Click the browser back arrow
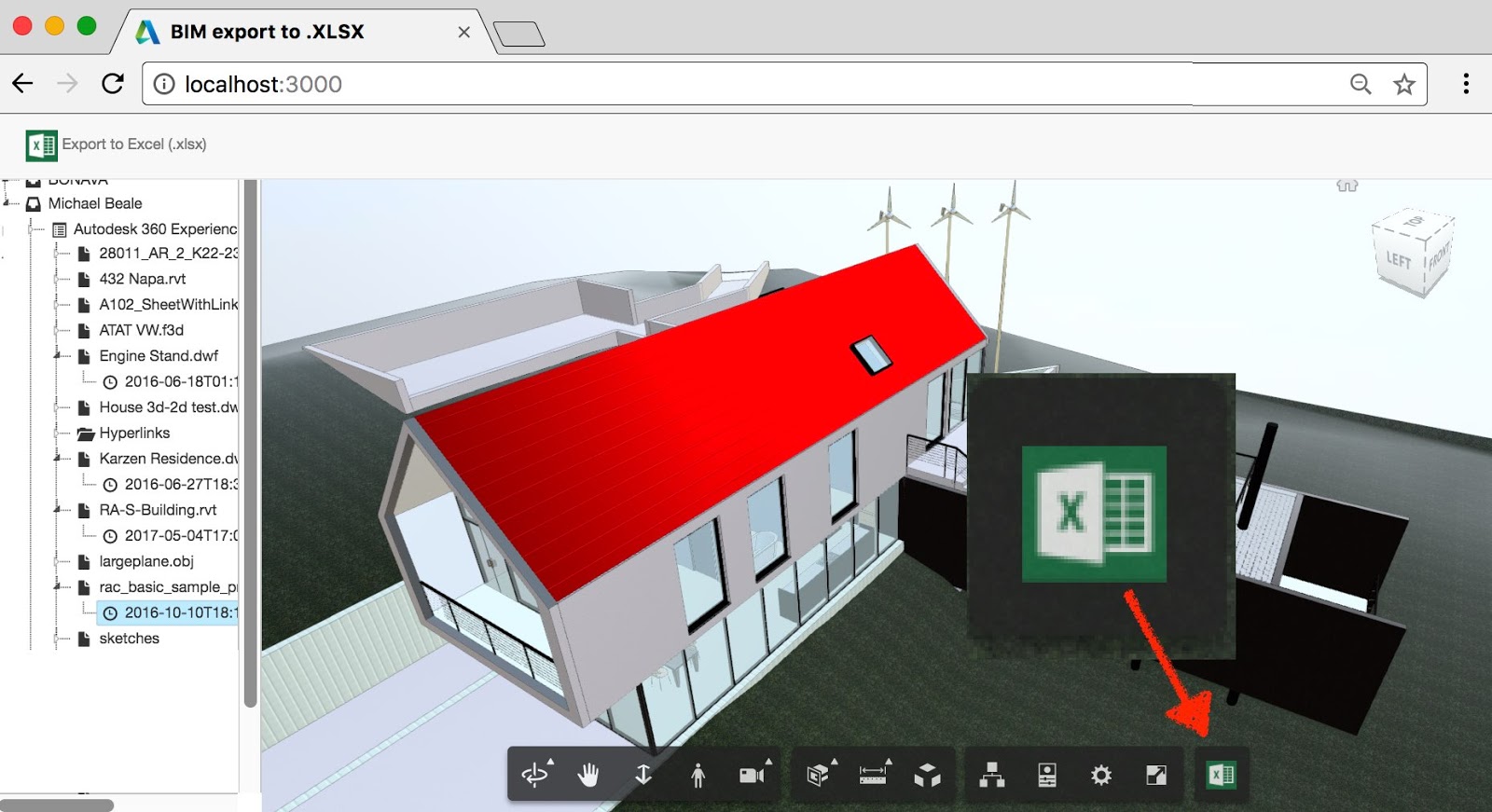 (x=23, y=84)
